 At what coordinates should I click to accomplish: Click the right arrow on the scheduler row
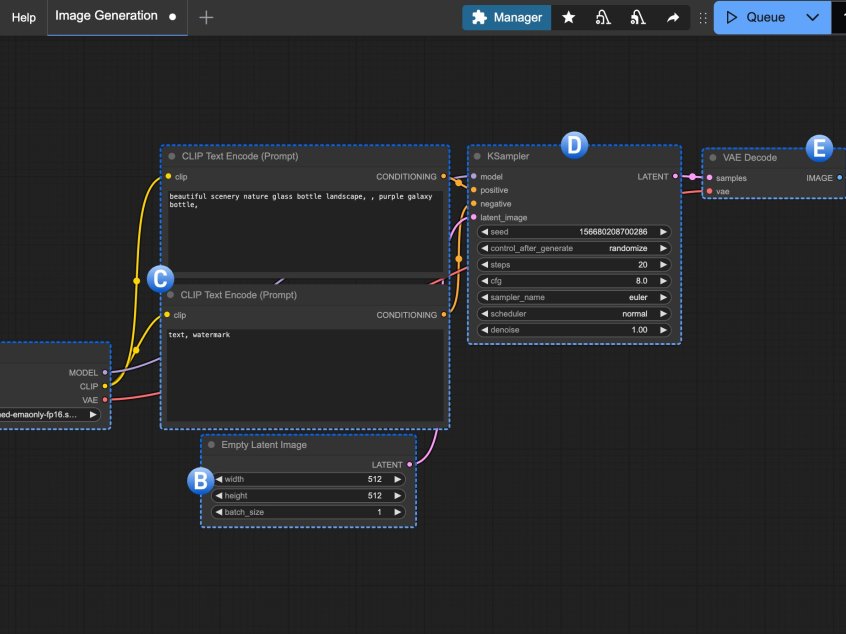[663, 313]
